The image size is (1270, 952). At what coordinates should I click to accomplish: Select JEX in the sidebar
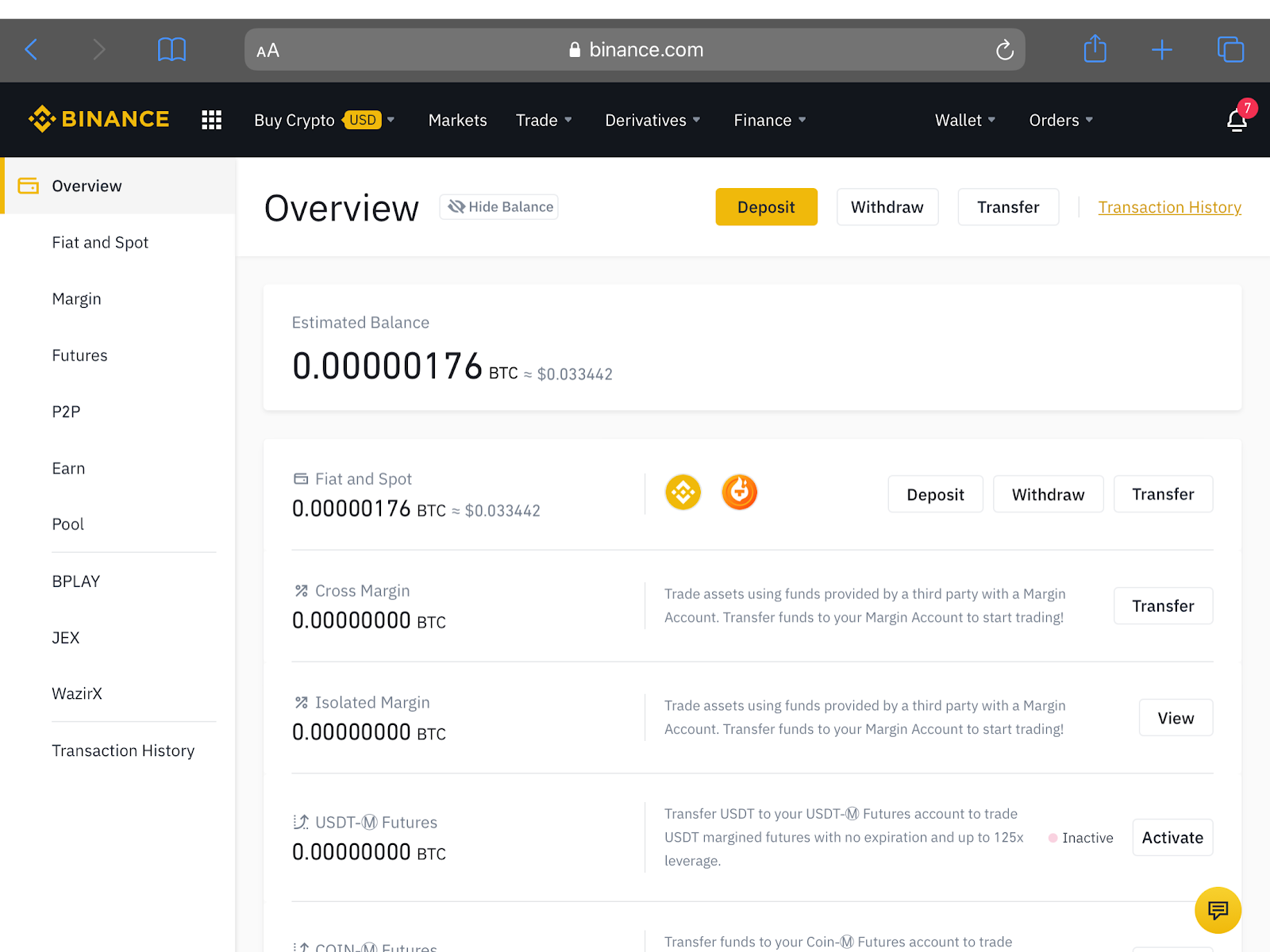point(65,638)
